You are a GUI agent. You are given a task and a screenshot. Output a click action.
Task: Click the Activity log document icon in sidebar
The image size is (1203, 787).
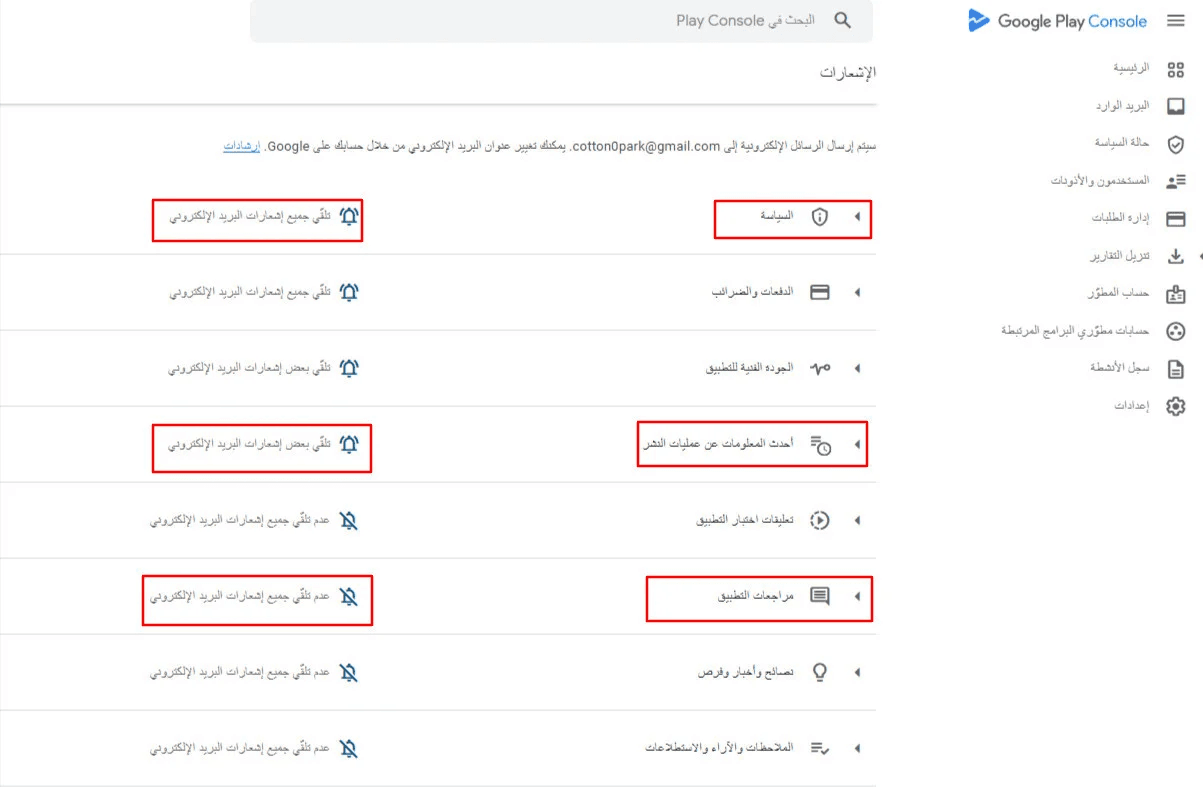(x=1176, y=369)
